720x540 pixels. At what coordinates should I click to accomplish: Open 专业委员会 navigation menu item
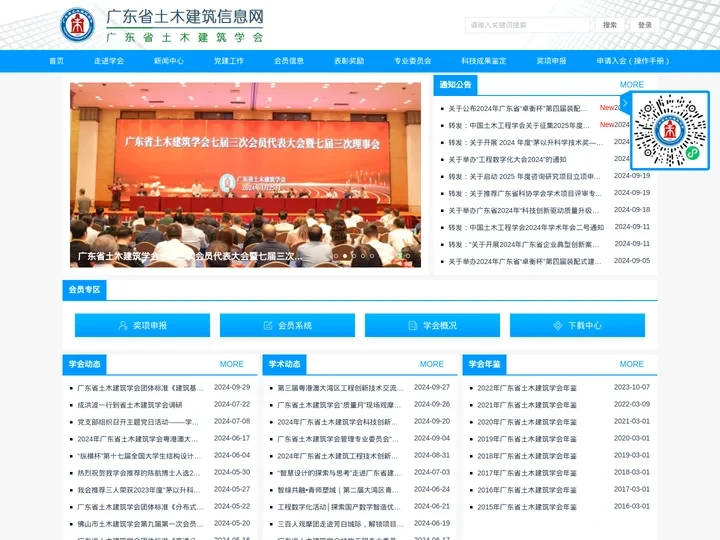coord(413,61)
